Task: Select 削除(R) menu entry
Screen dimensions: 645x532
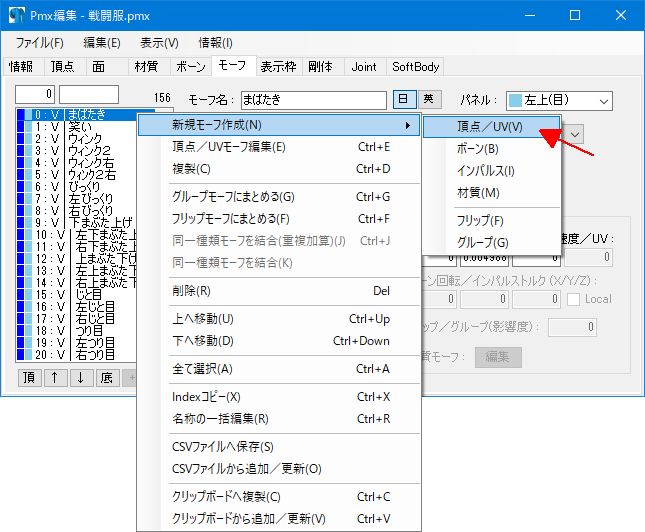Action: click(279, 291)
